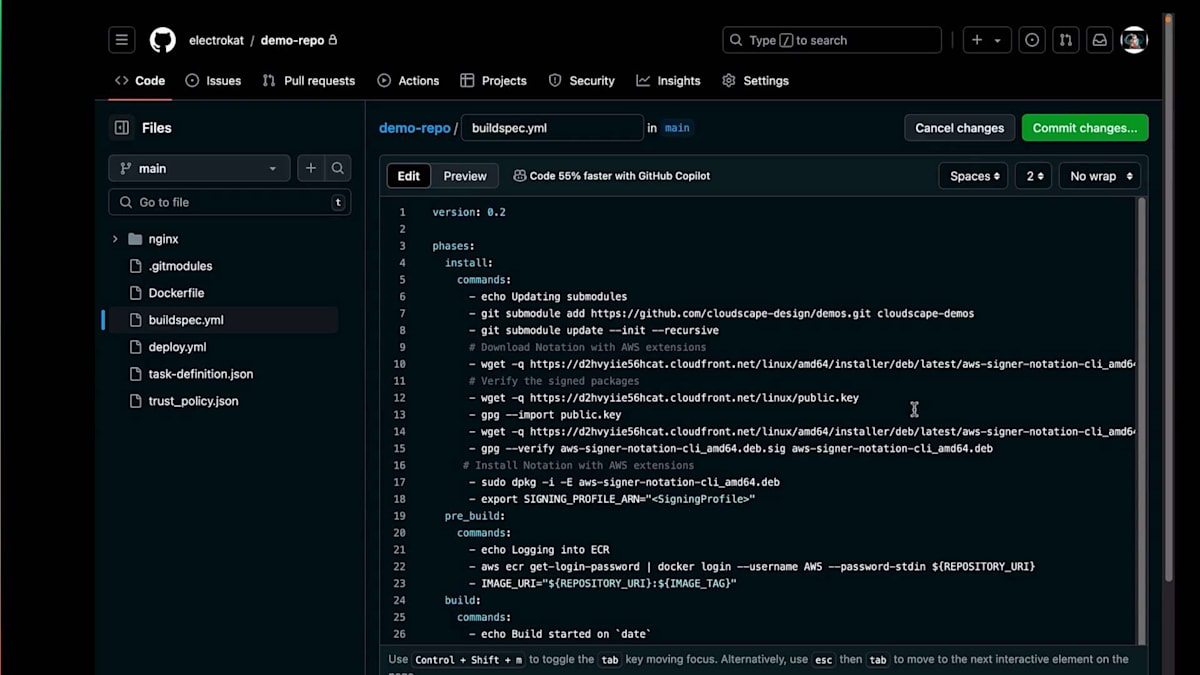This screenshot has height=675, width=1200.
Task: Click the Copilot icon in editor toolbar
Action: pyautogui.click(x=520, y=176)
